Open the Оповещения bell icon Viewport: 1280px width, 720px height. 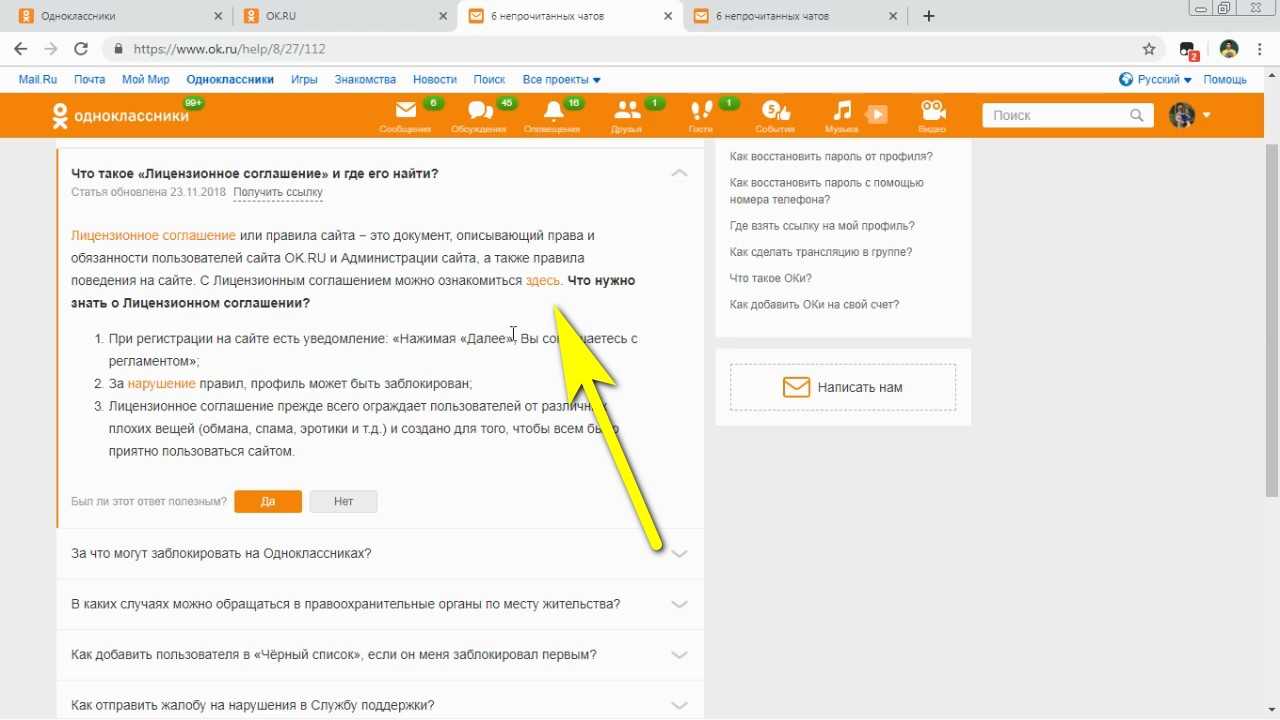coord(553,111)
